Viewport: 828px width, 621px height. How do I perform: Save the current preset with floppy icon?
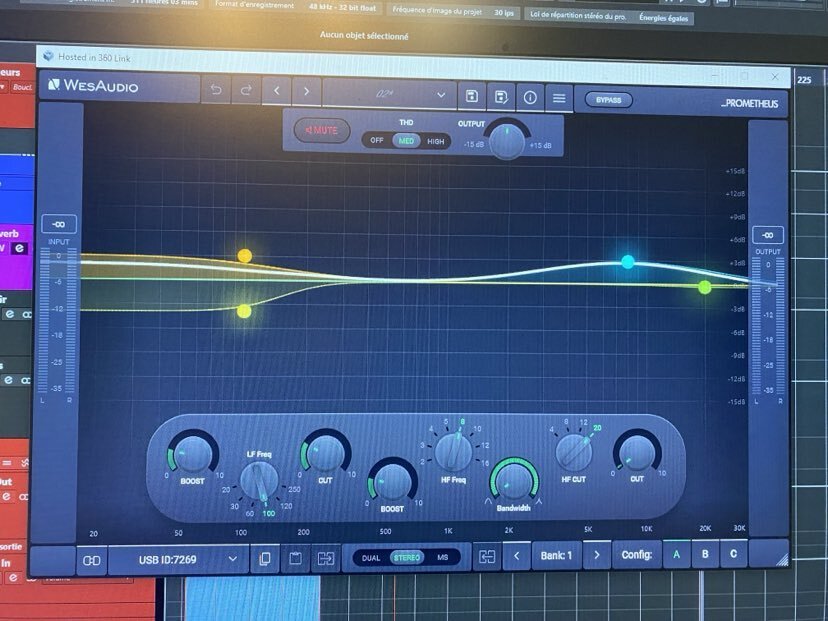[x=472, y=96]
